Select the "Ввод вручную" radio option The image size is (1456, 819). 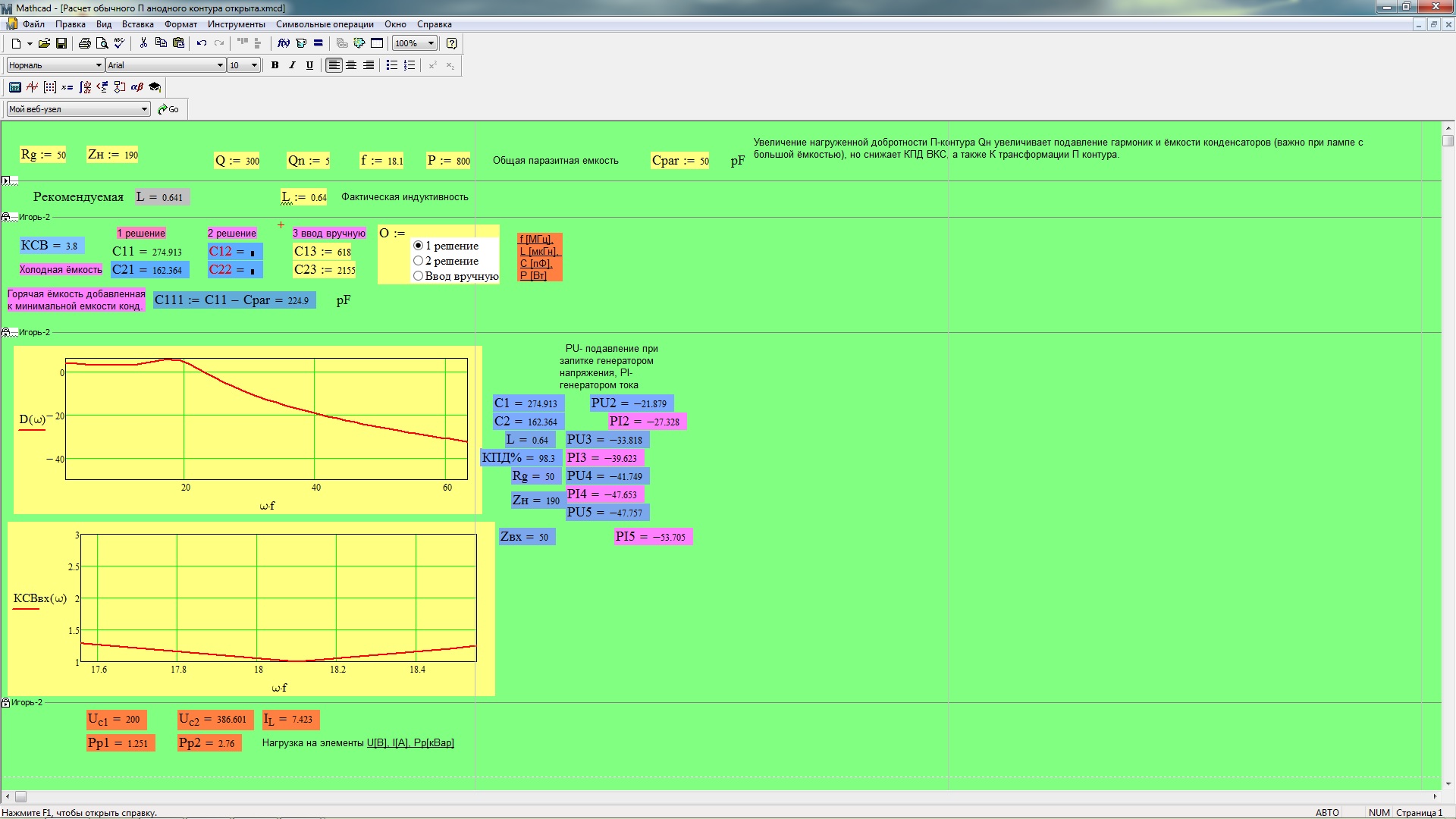click(x=418, y=276)
